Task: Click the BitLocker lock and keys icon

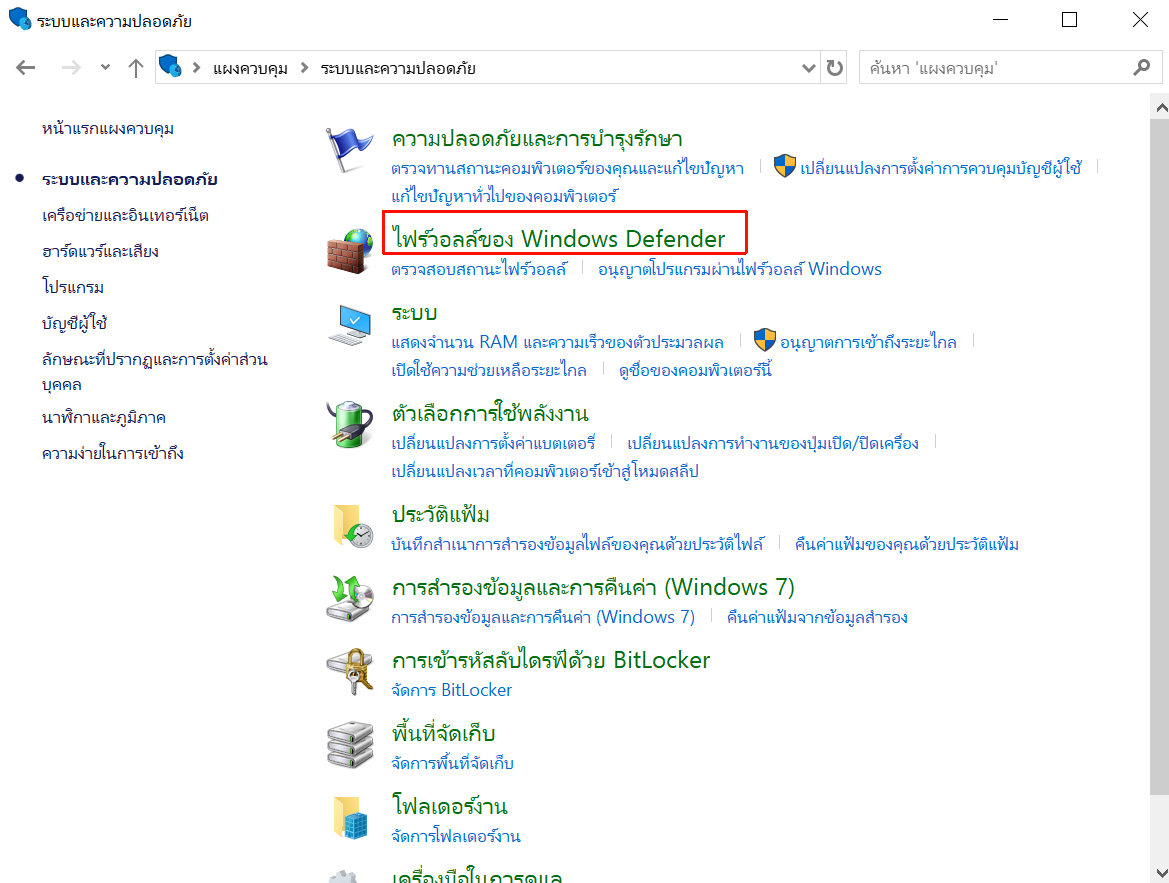Action: 349,671
